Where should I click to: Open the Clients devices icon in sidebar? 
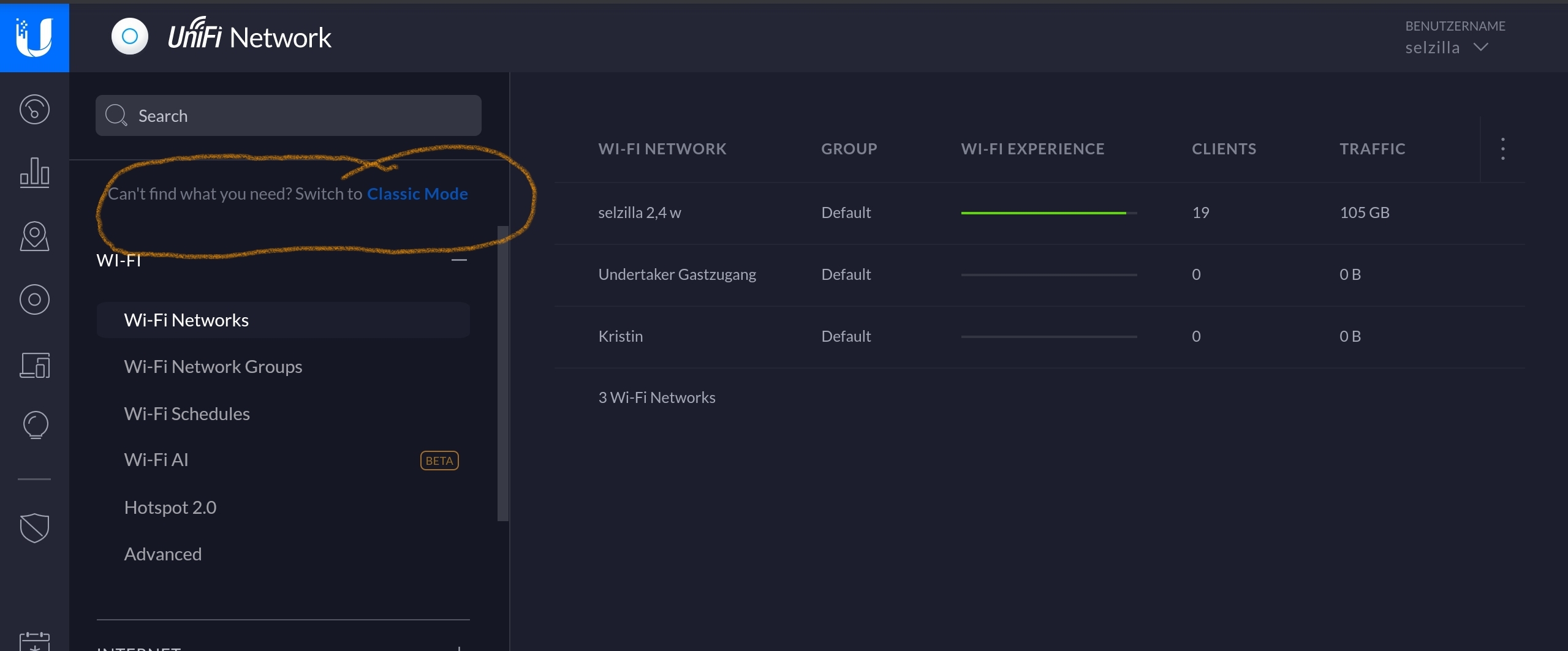tap(34, 366)
